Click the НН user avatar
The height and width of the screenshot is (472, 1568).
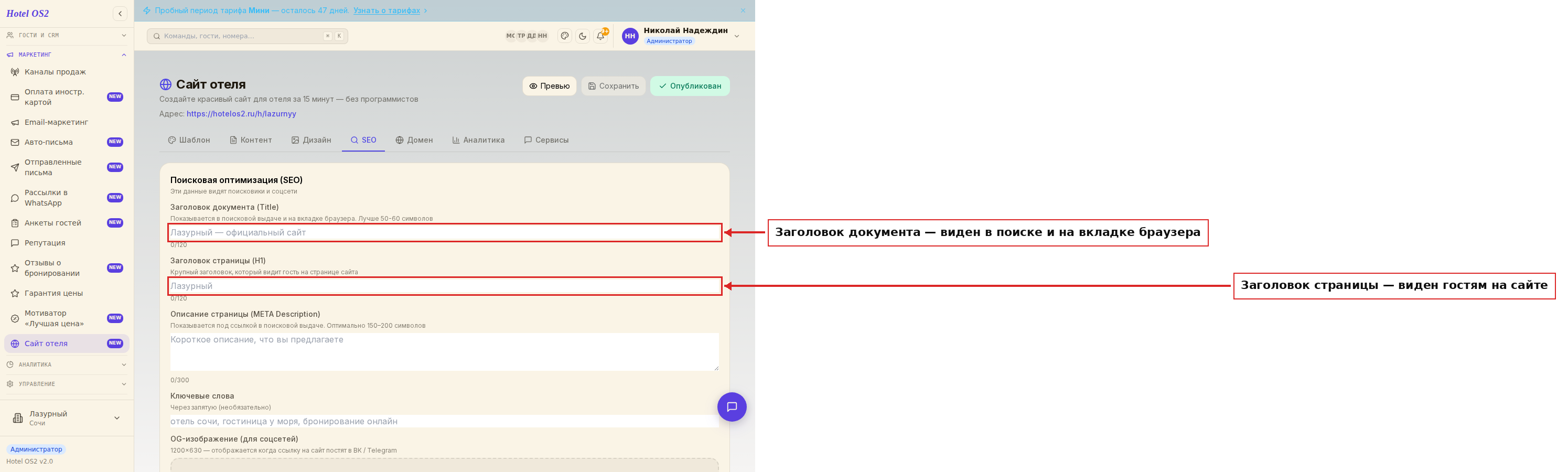coord(630,36)
